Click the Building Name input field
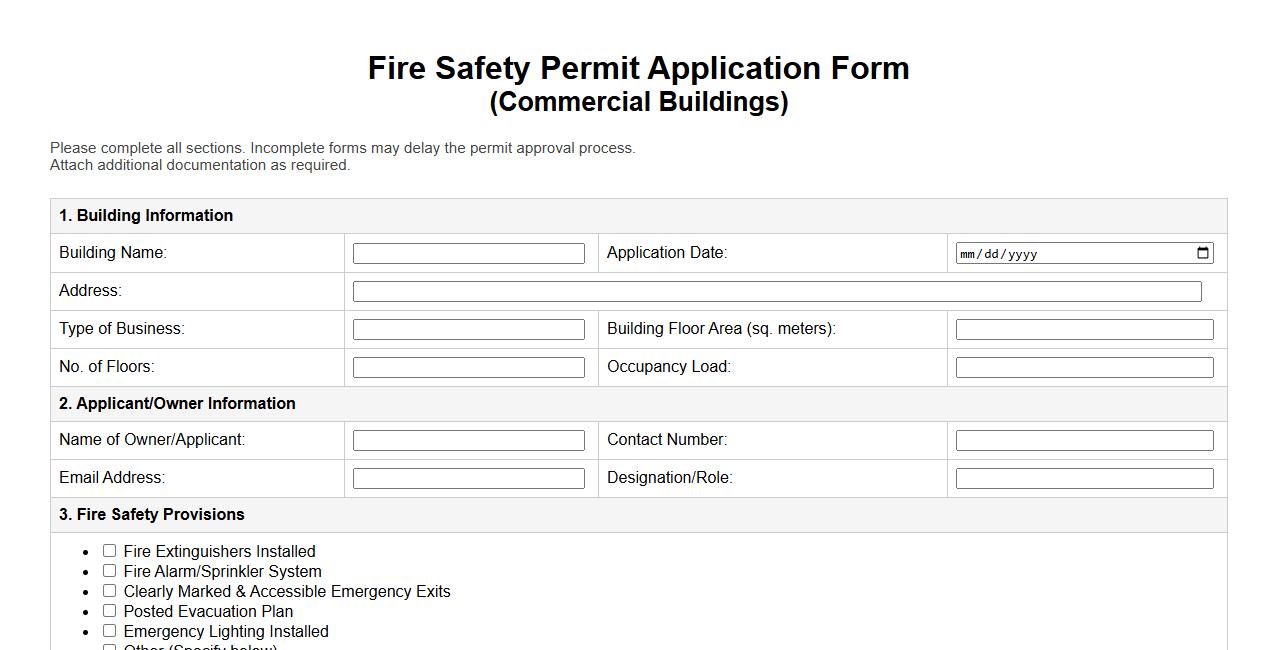The width and height of the screenshot is (1278, 650). tap(468, 253)
